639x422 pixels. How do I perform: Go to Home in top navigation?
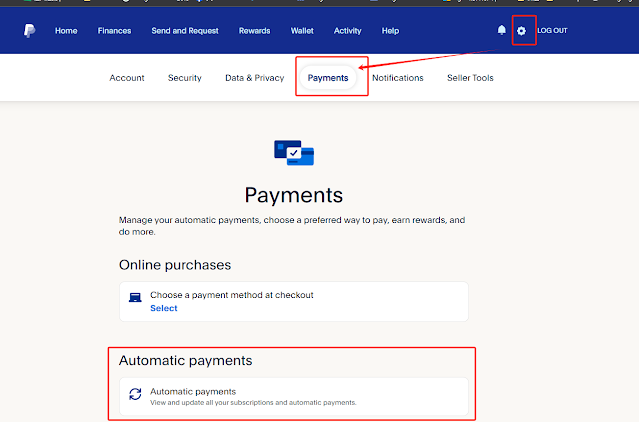click(x=66, y=31)
